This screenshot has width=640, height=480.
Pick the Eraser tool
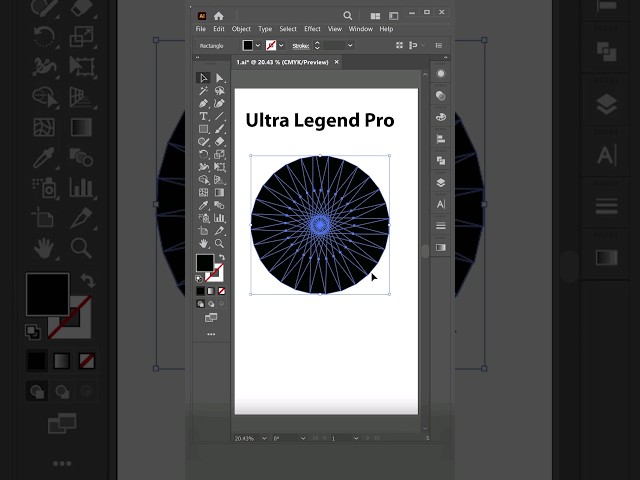coord(219,142)
